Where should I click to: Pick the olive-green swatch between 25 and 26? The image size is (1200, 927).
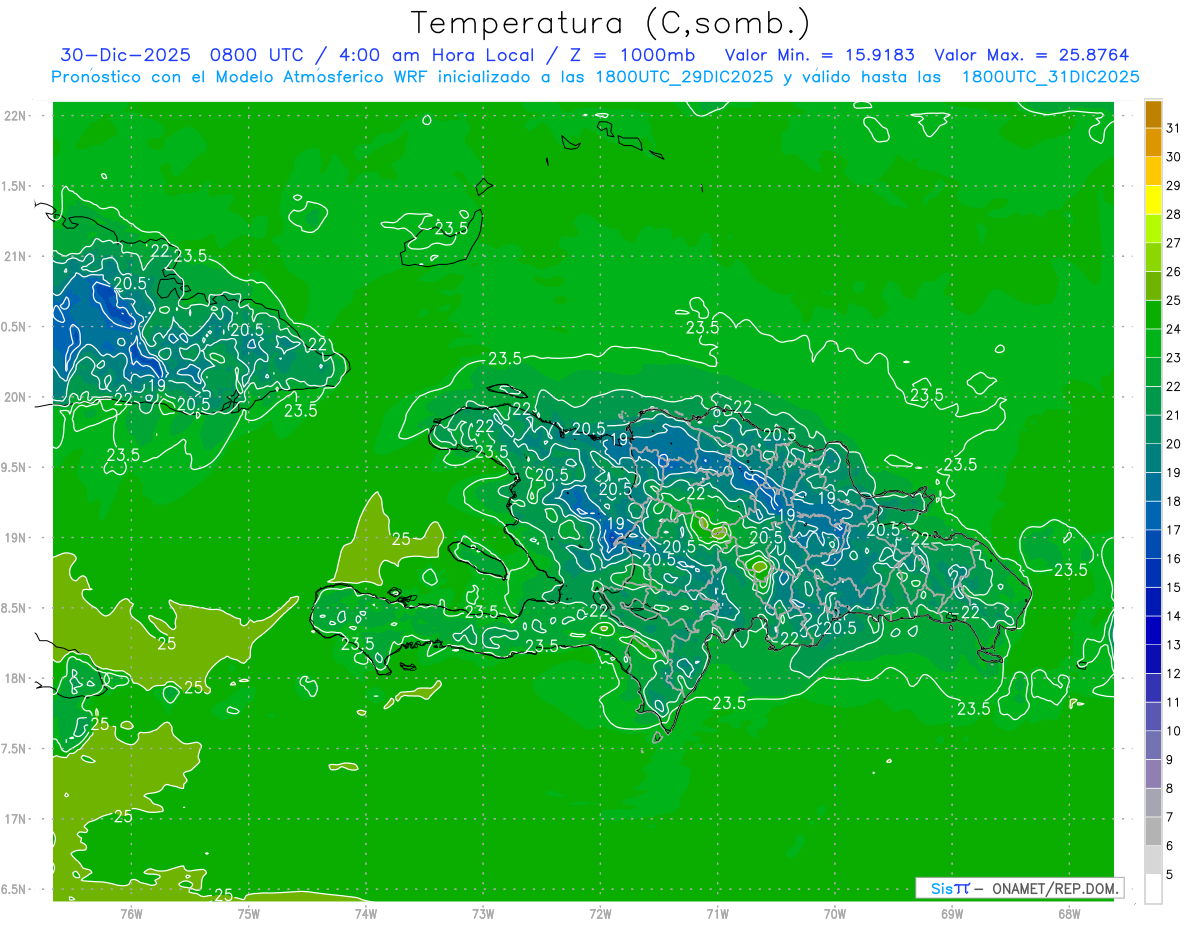click(1153, 286)
